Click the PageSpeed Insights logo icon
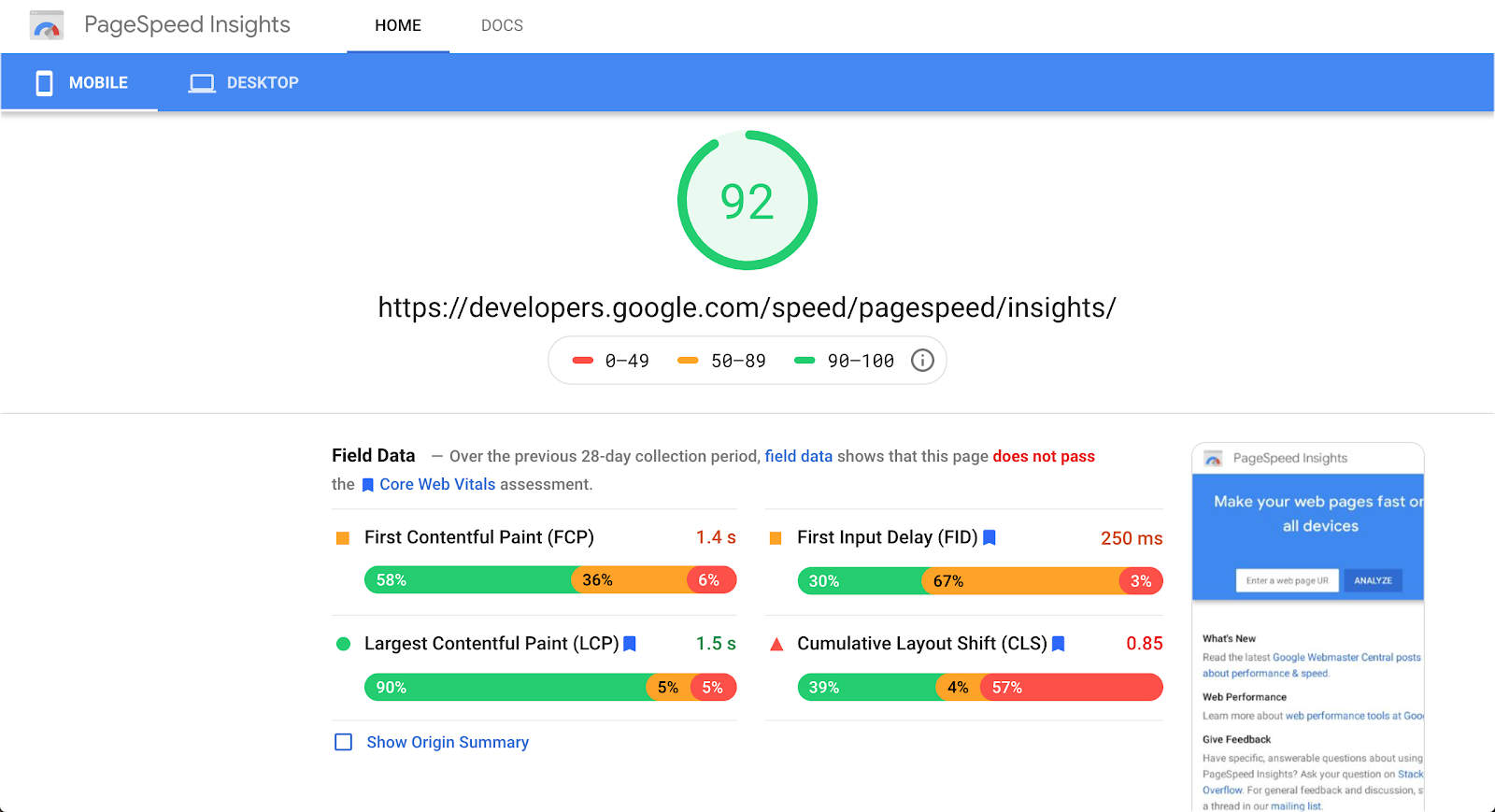 [x=47, y=25]
